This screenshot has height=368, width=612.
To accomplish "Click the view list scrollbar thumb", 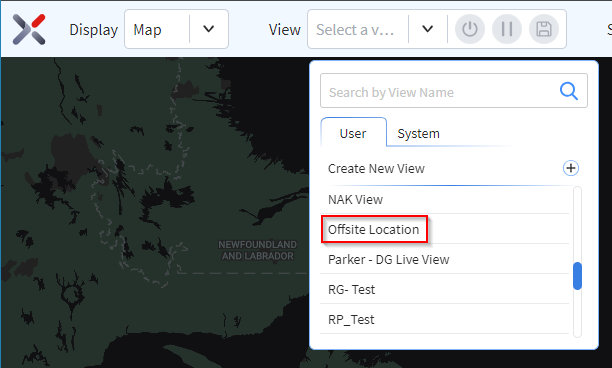I will 577,276.
